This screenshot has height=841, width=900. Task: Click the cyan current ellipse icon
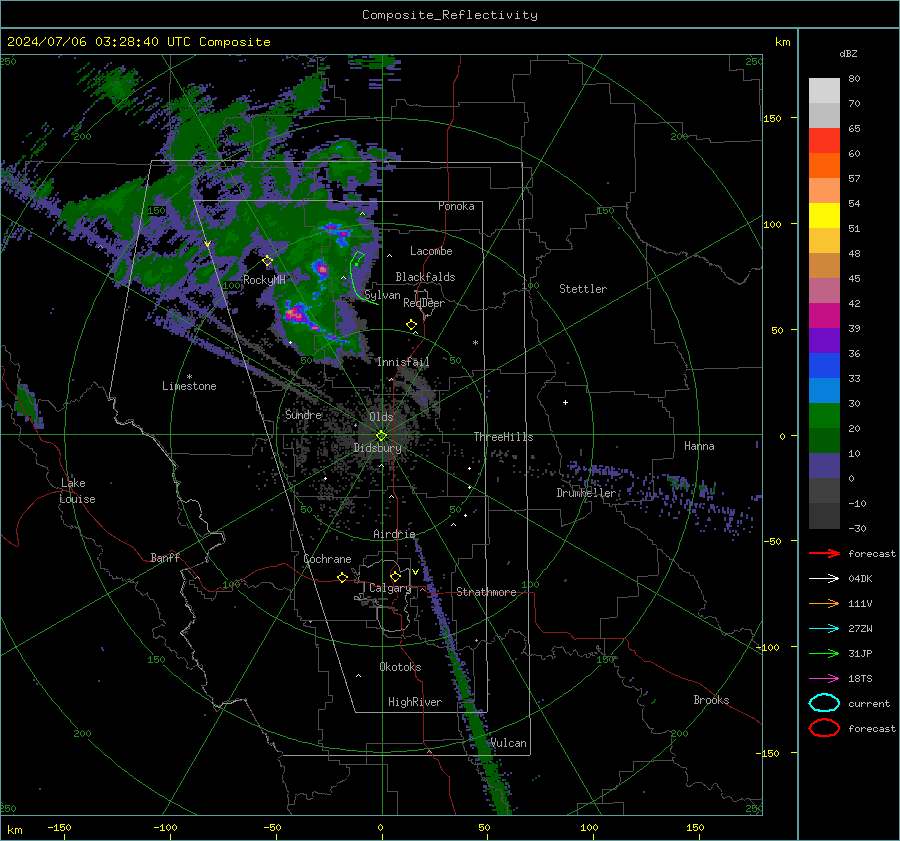(x=824, y=703)
